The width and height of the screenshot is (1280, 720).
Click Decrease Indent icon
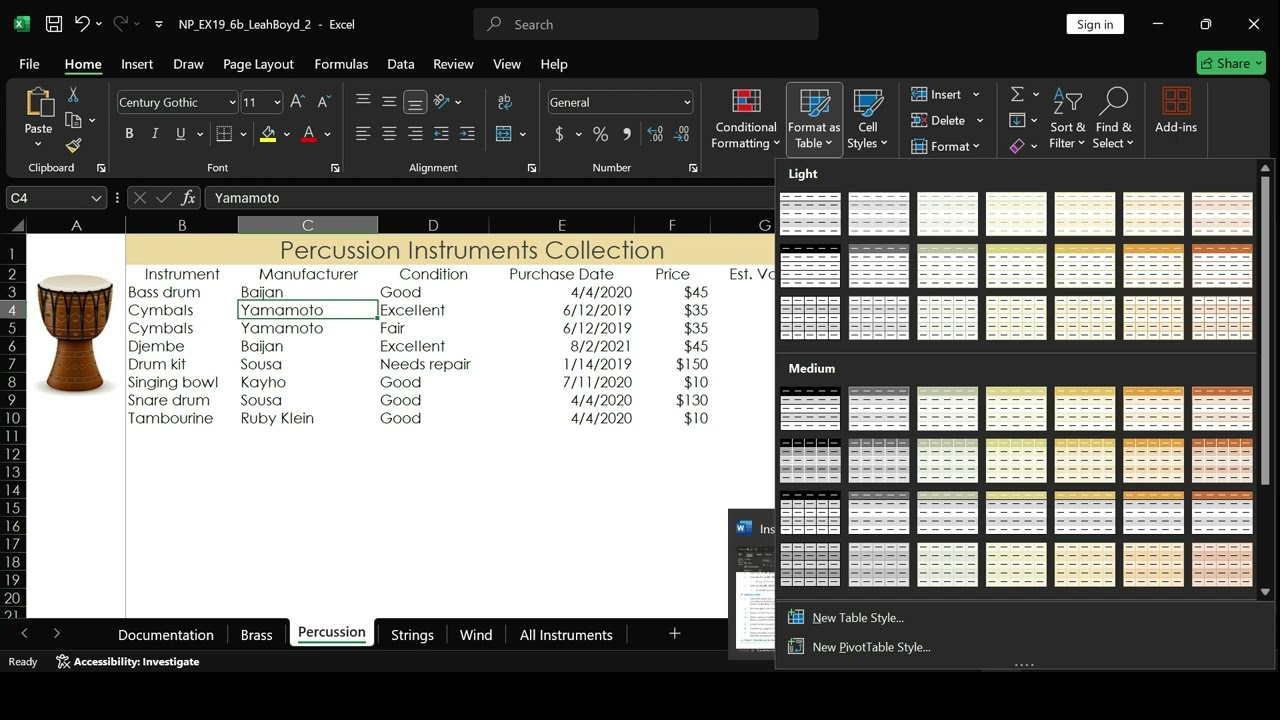(x=441, y=134)
